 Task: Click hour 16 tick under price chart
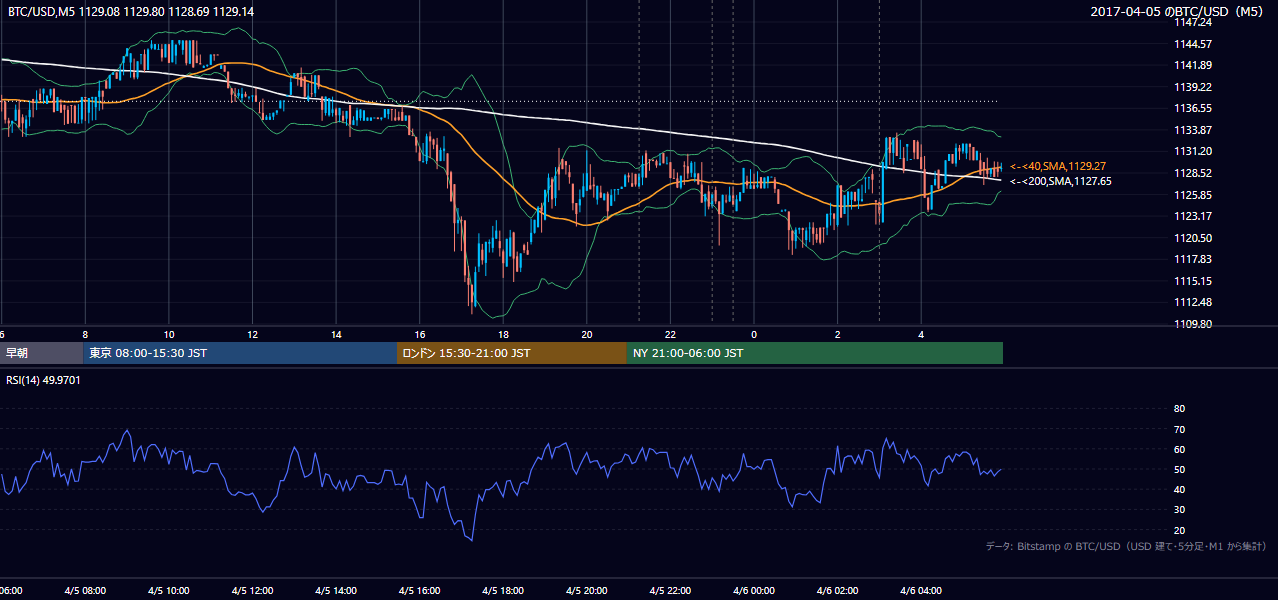[x=421, y=335]
